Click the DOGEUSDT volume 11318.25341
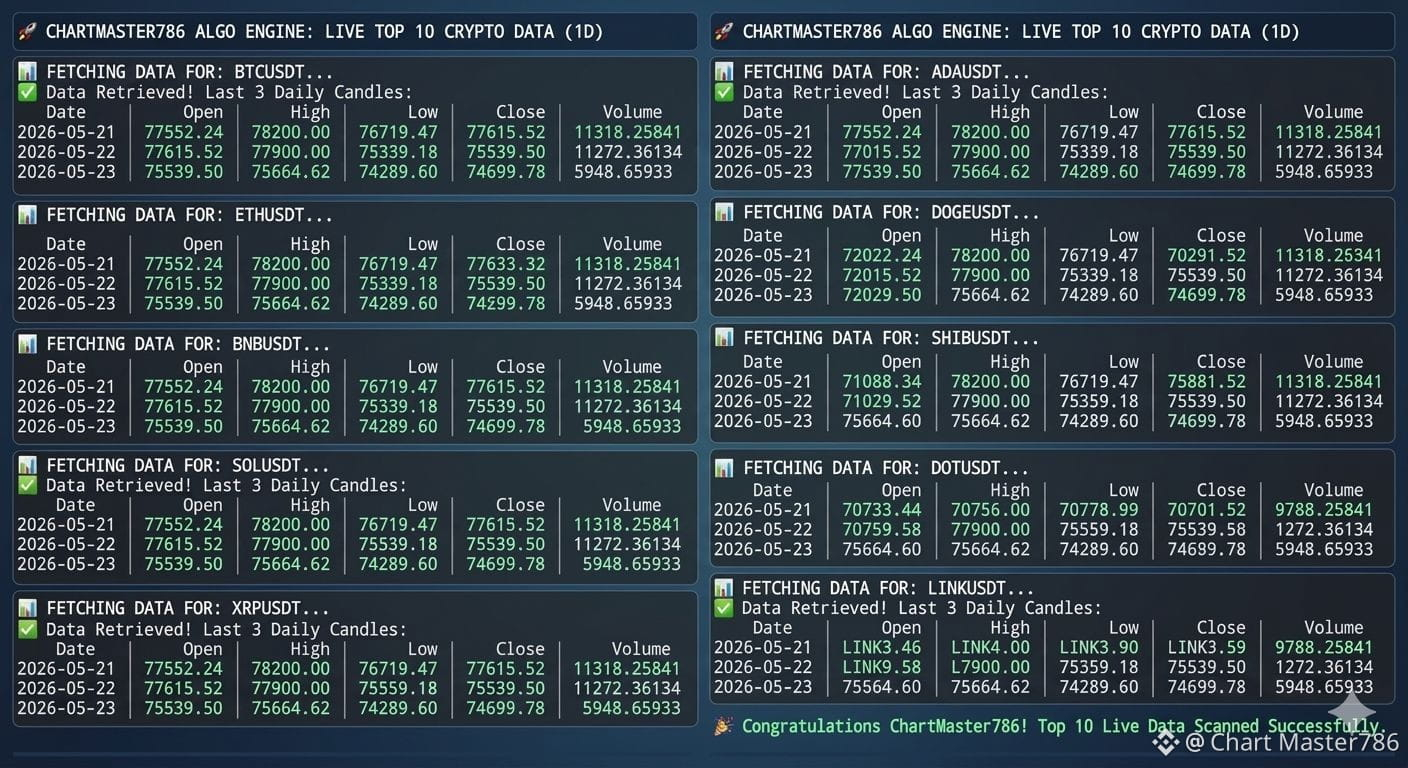This screenshot has width=1408, height=768. (x=1329, y=255)
